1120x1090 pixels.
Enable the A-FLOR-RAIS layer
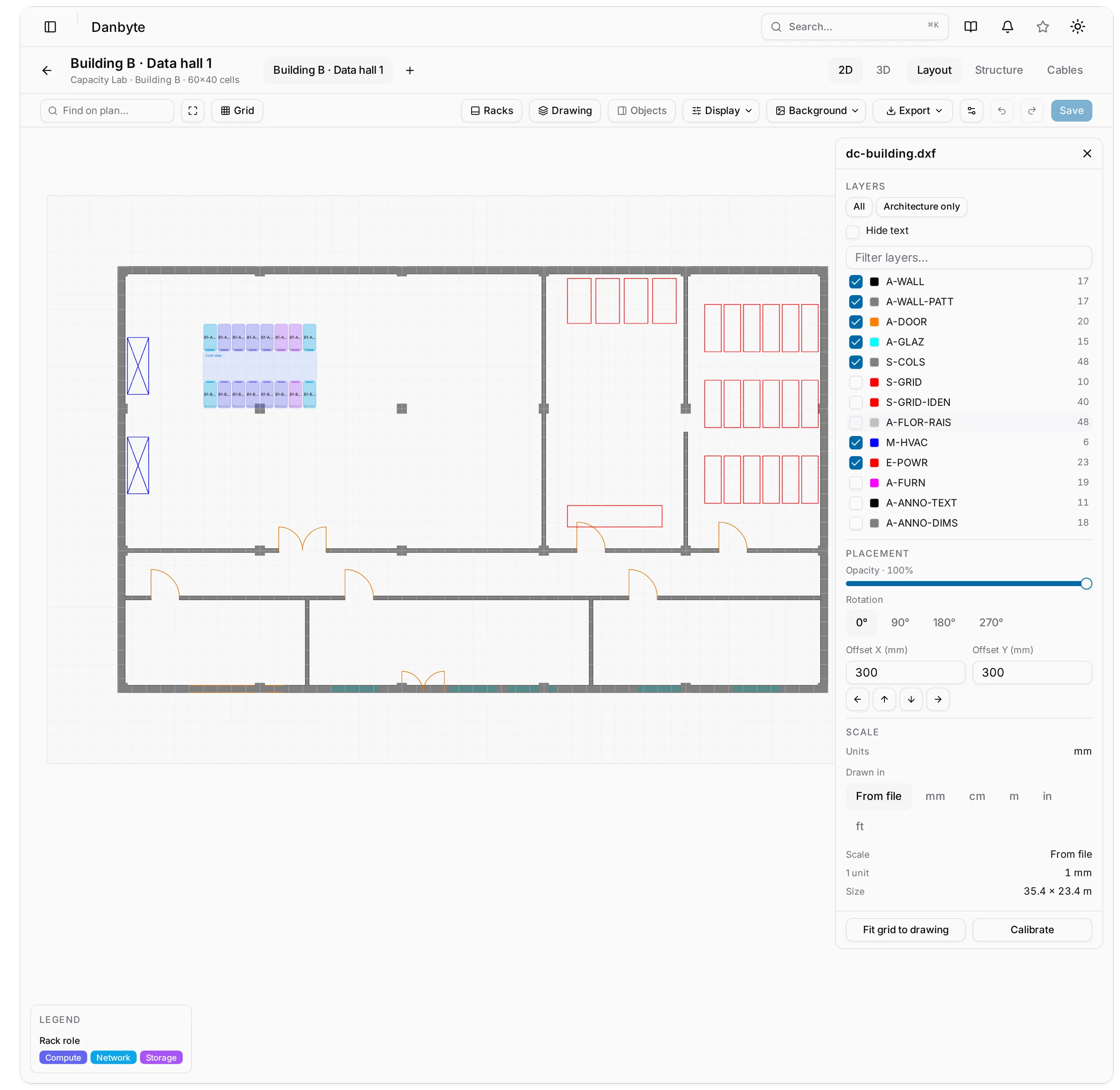pos(856,423)
